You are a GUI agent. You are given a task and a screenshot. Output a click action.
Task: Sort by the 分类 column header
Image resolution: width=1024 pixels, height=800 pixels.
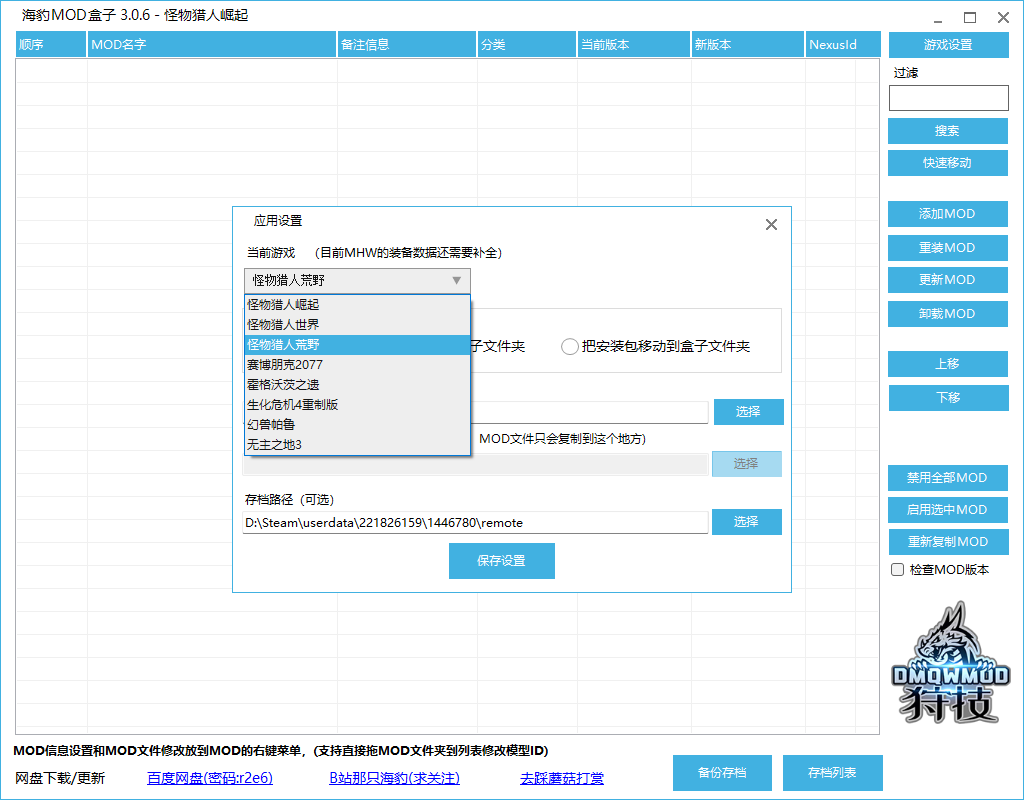(x=526, y=44)
